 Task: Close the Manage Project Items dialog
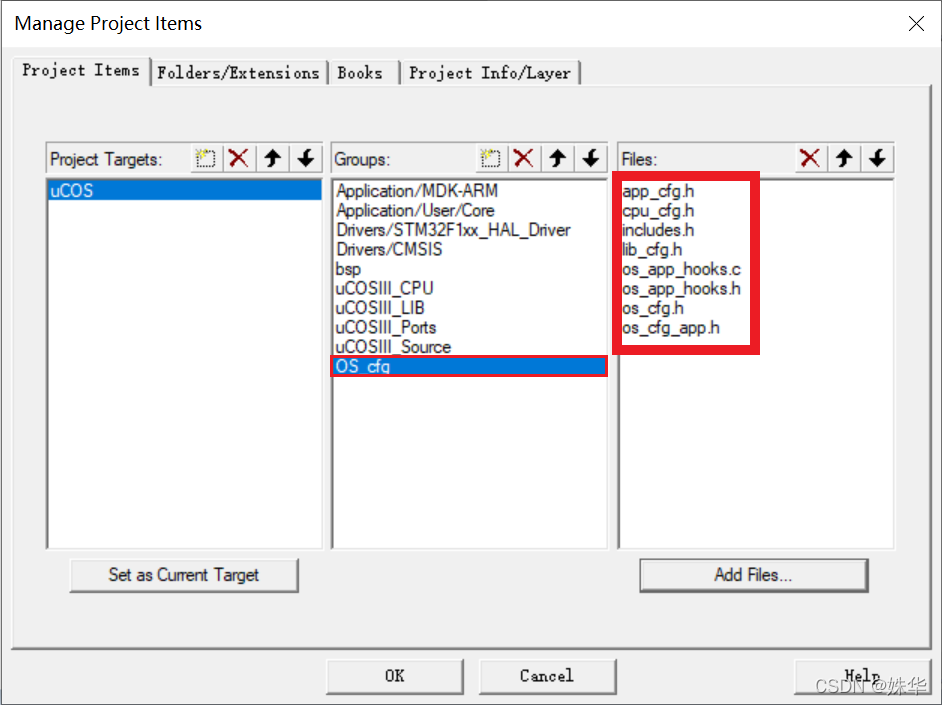pos(916,23)
